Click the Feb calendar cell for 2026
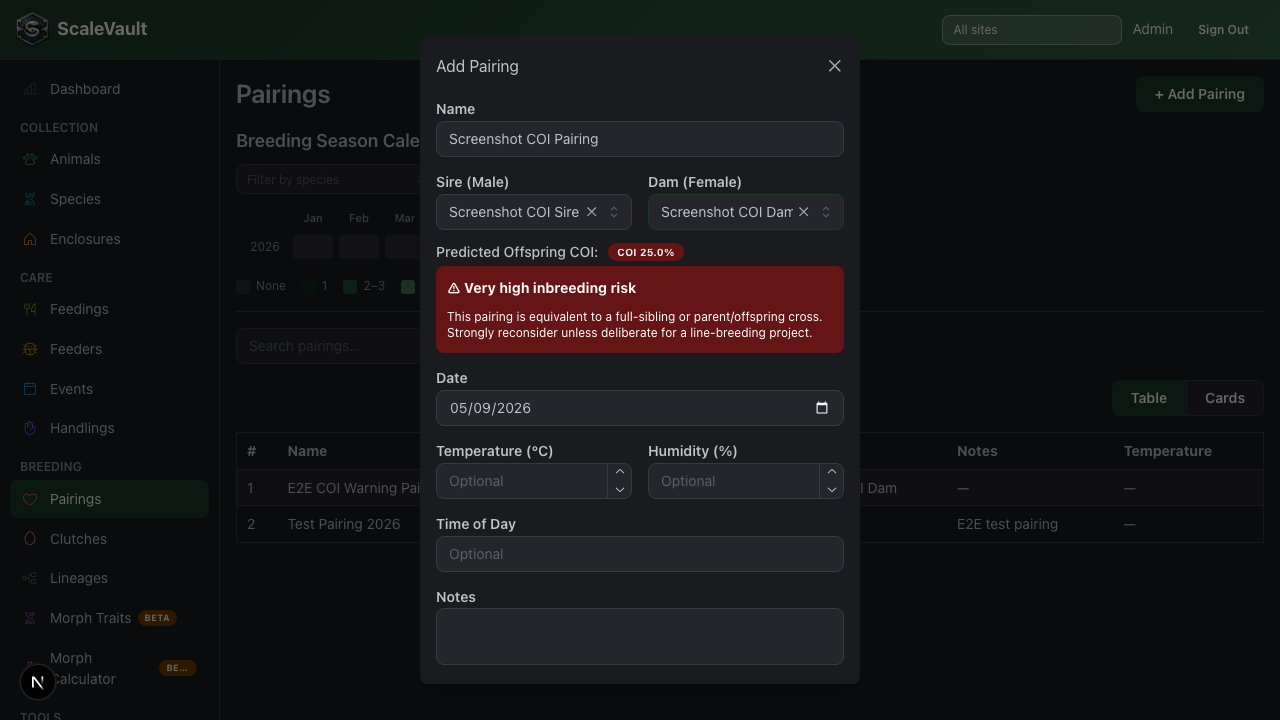The width and height of the screenshot is (1280, 720). coord(359,247)
